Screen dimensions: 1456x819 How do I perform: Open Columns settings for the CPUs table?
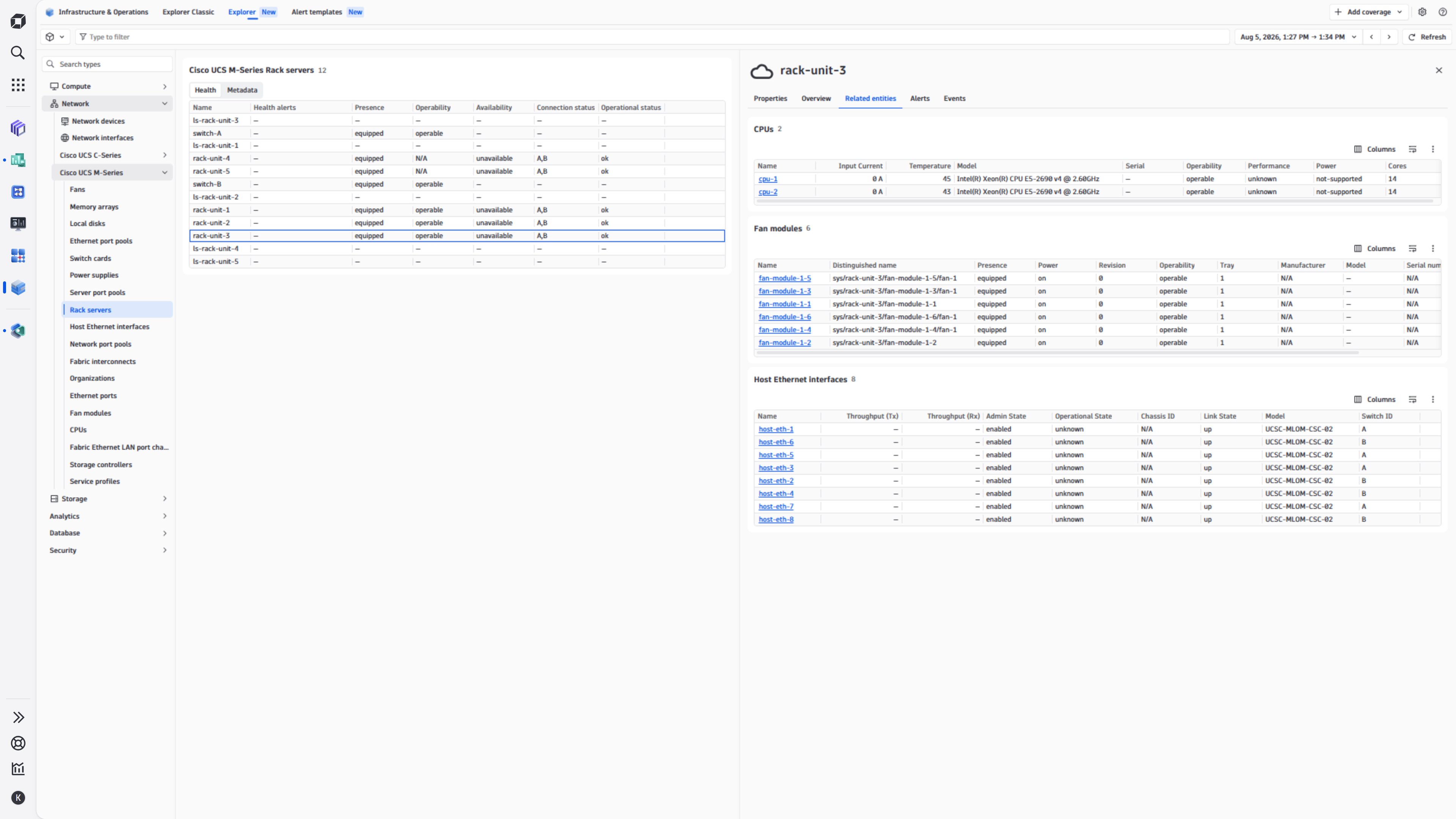click(x=1374, y=149)
